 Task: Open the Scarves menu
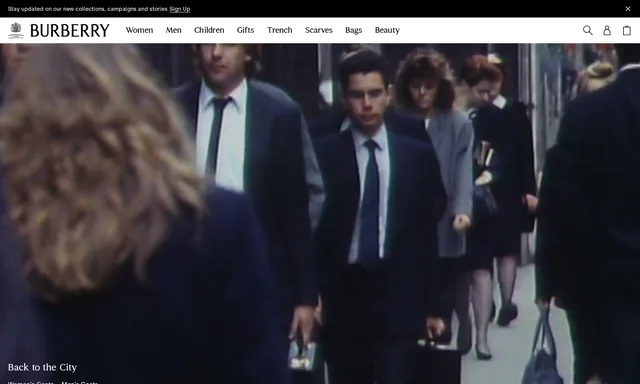pyautogui.click(x=319, y=30)
